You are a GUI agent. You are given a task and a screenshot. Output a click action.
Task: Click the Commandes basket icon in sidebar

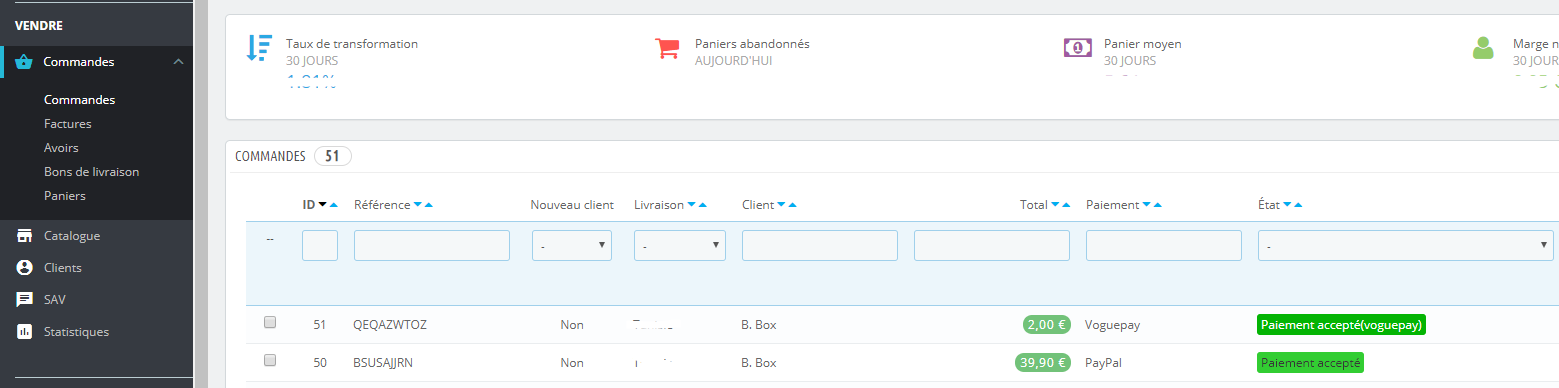25,62
